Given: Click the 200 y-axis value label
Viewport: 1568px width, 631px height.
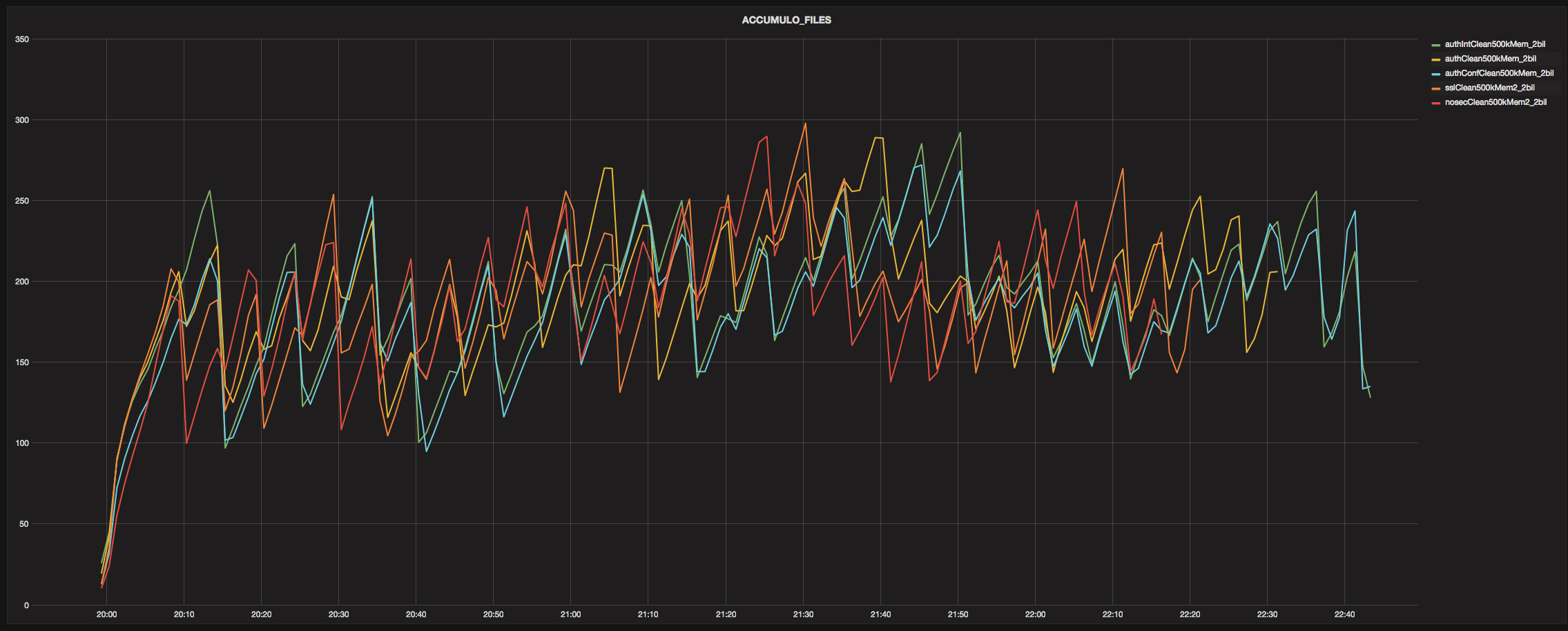Looking at the screenshot, I should tap(22, 282).
